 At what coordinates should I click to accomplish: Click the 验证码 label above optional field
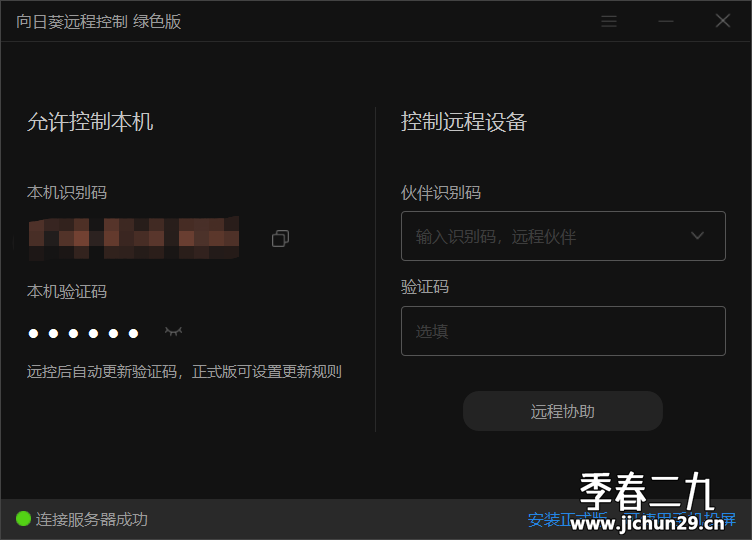[425, 287]
